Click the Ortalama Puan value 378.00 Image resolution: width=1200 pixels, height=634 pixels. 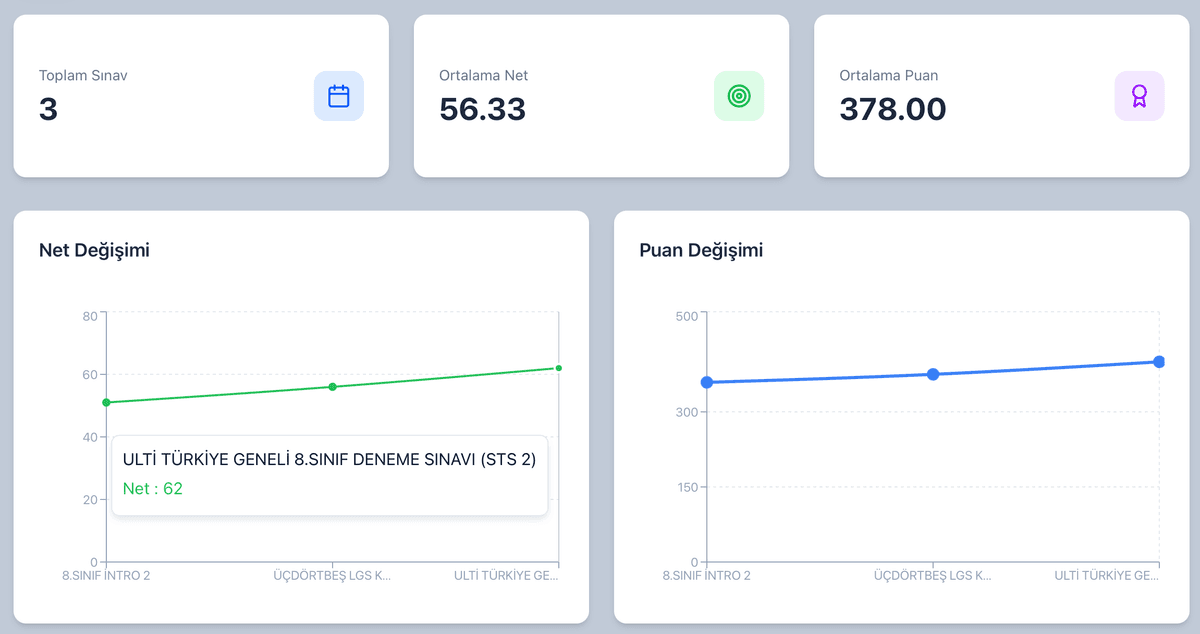892,109
